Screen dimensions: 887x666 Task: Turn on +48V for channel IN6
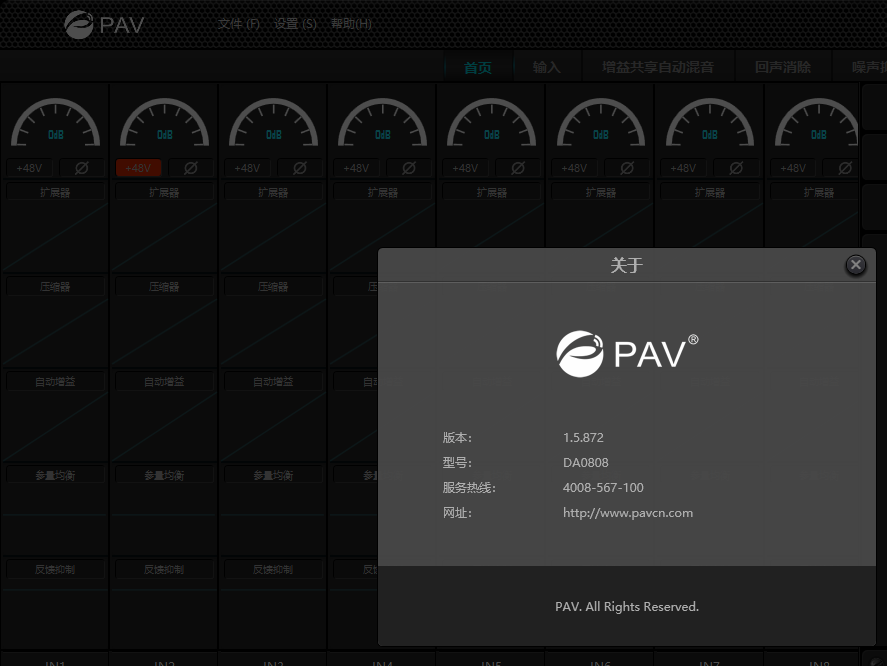[x=574, y=168]
